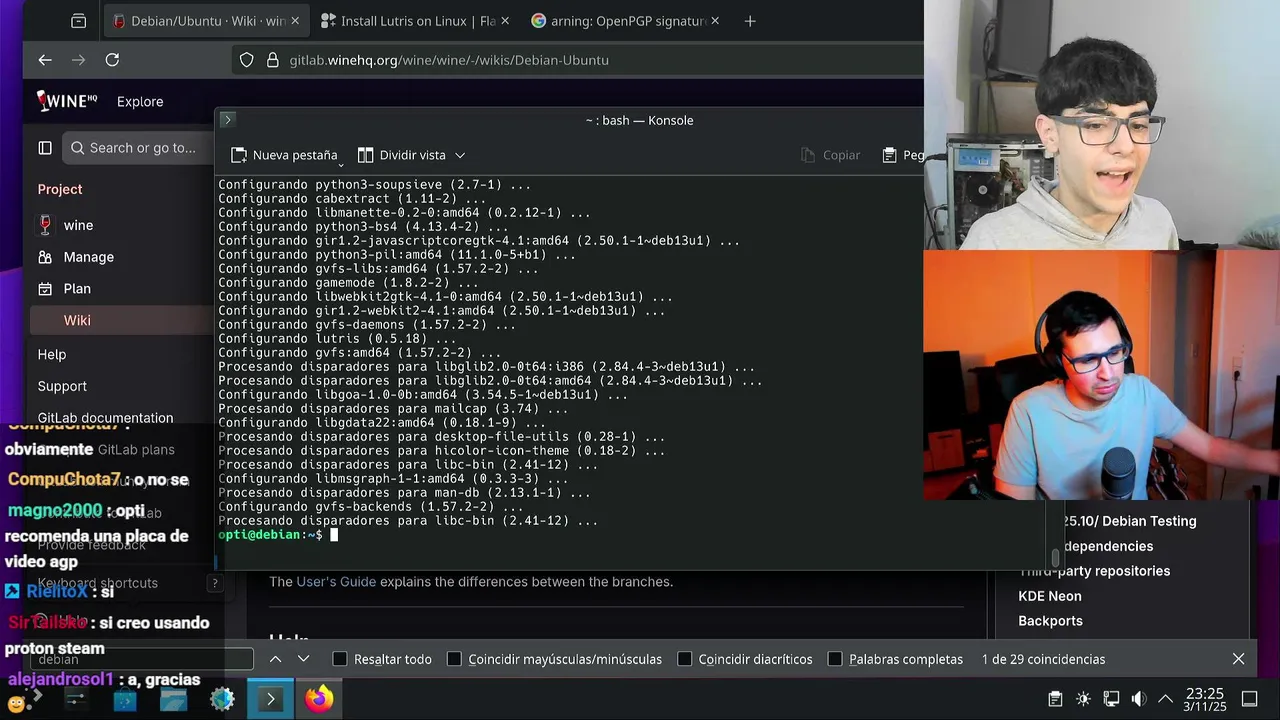Open Discover store icon in taskbar
The width and height of the screenshot is (1280, 720).
point(125,699)
